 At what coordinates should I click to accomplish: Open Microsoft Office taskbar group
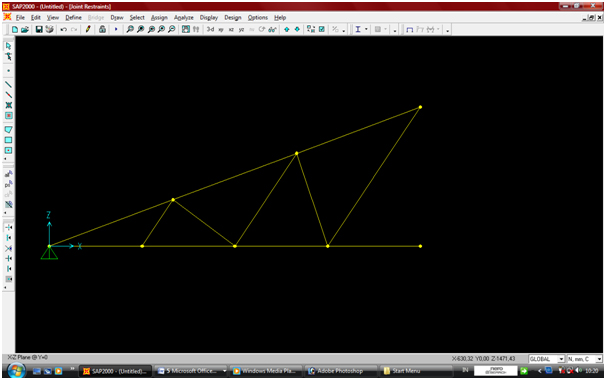pyautogui.click(x=191, y=371)
